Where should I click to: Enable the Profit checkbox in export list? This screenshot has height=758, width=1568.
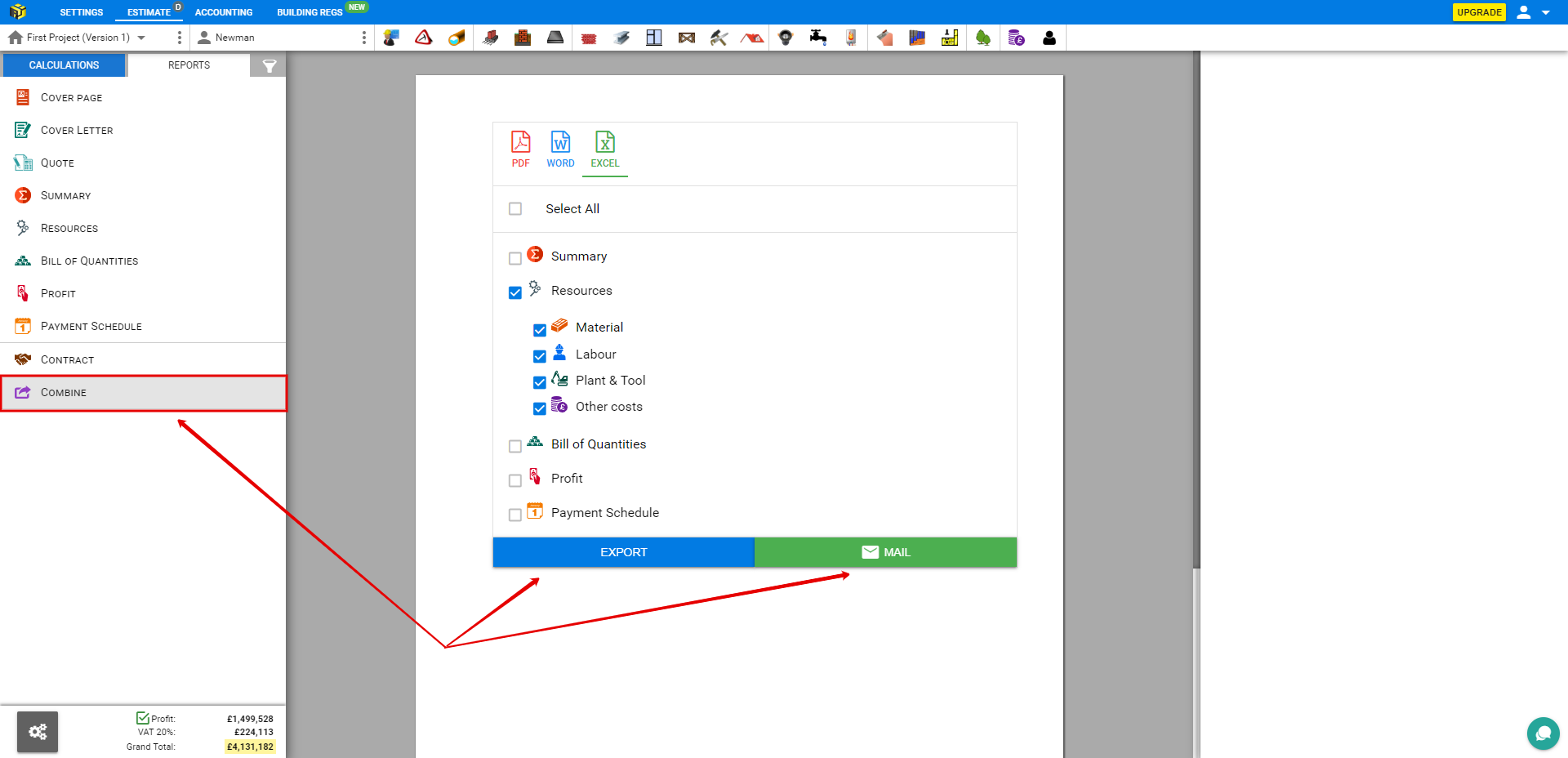coord(515,480)
